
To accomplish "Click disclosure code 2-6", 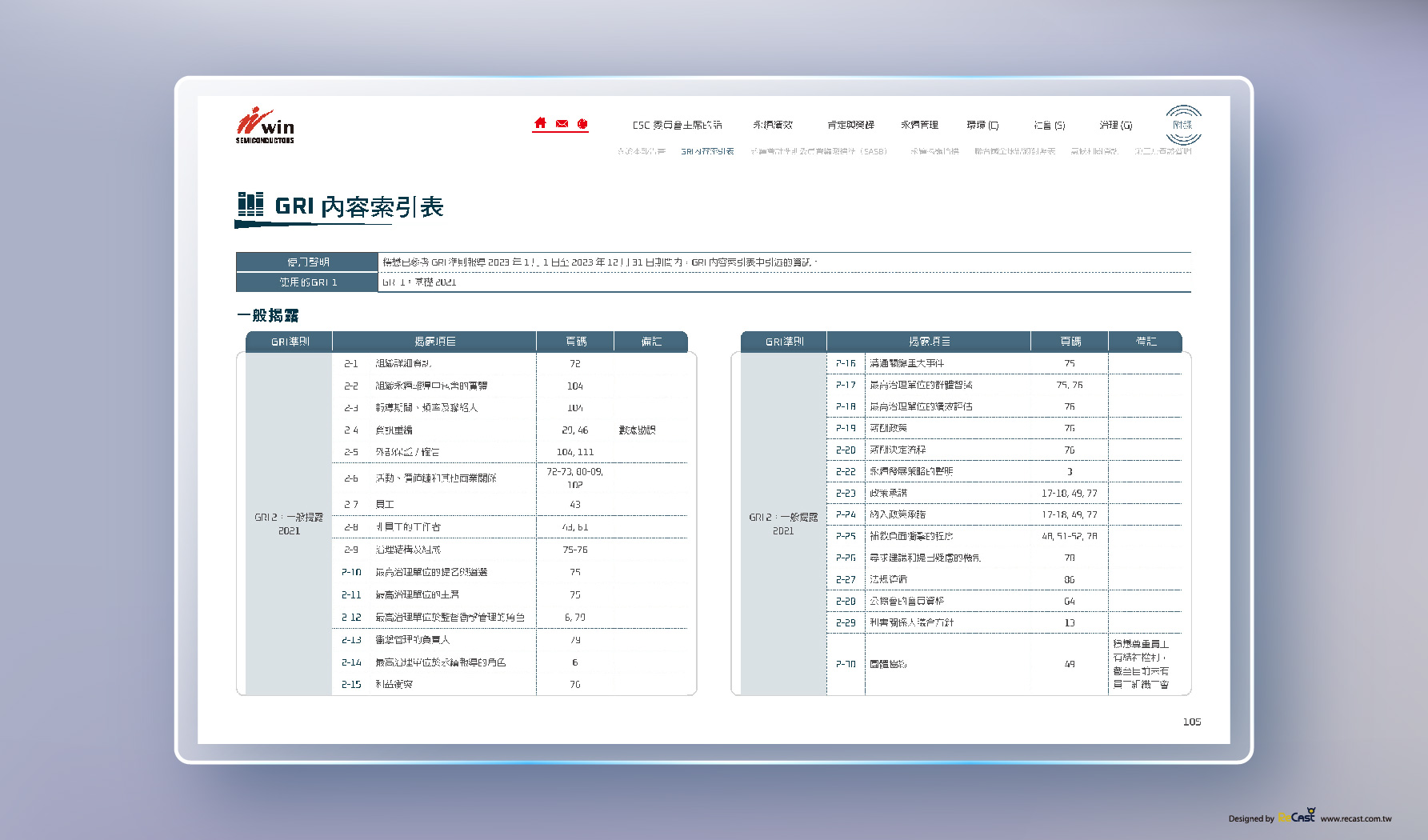I will click(351, 478).
